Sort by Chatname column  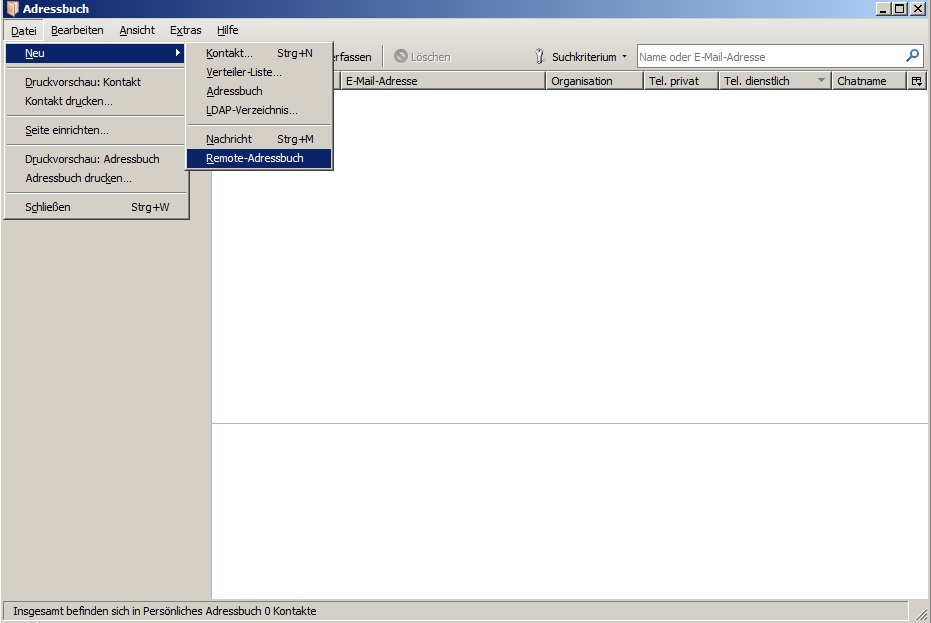(869, 81)
